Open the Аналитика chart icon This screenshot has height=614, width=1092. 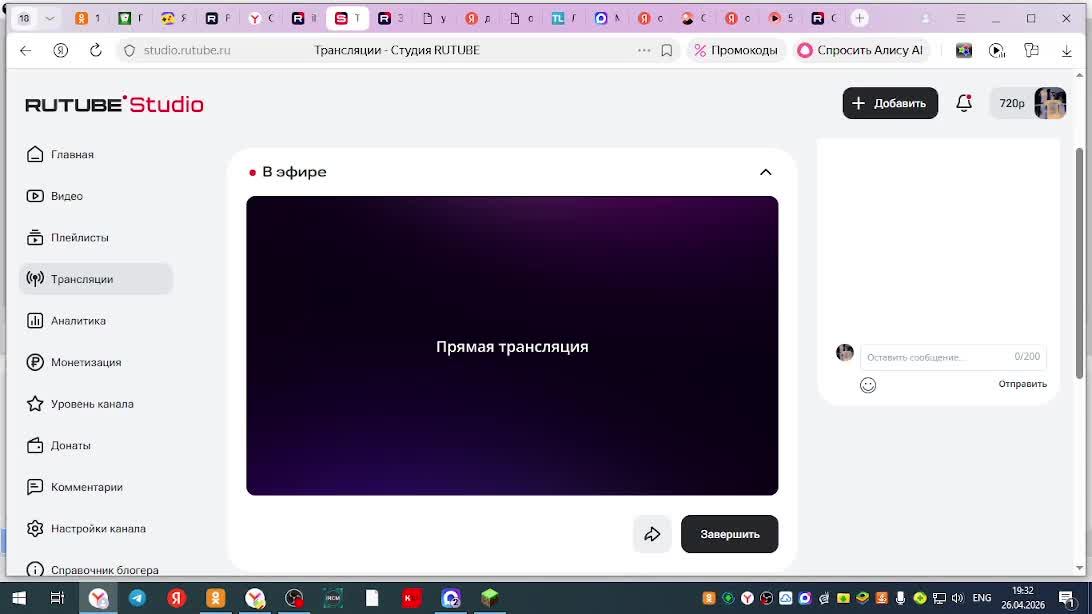click(x=35, y=321)
